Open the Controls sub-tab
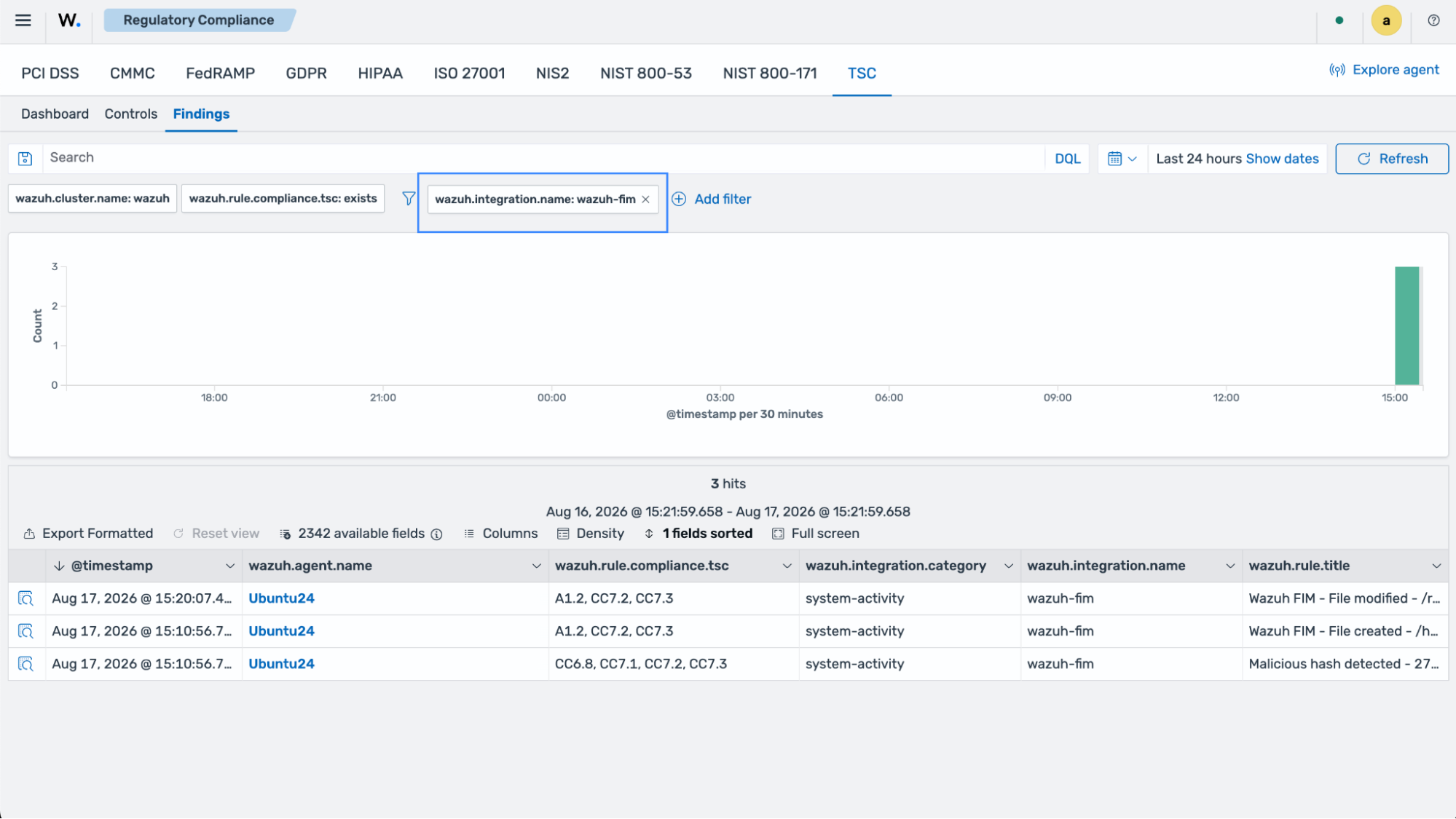 point(131,114)
